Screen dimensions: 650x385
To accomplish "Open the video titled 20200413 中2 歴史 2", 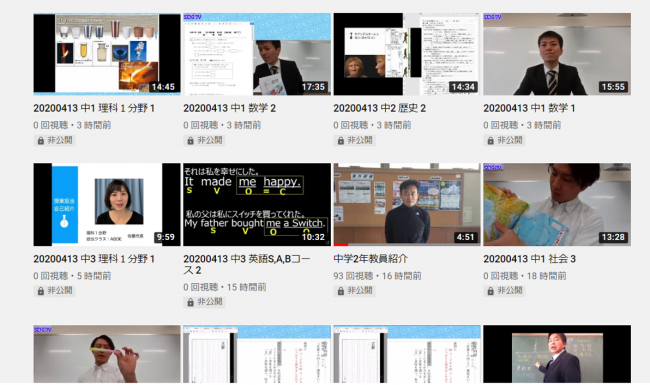I will (380, 109).
